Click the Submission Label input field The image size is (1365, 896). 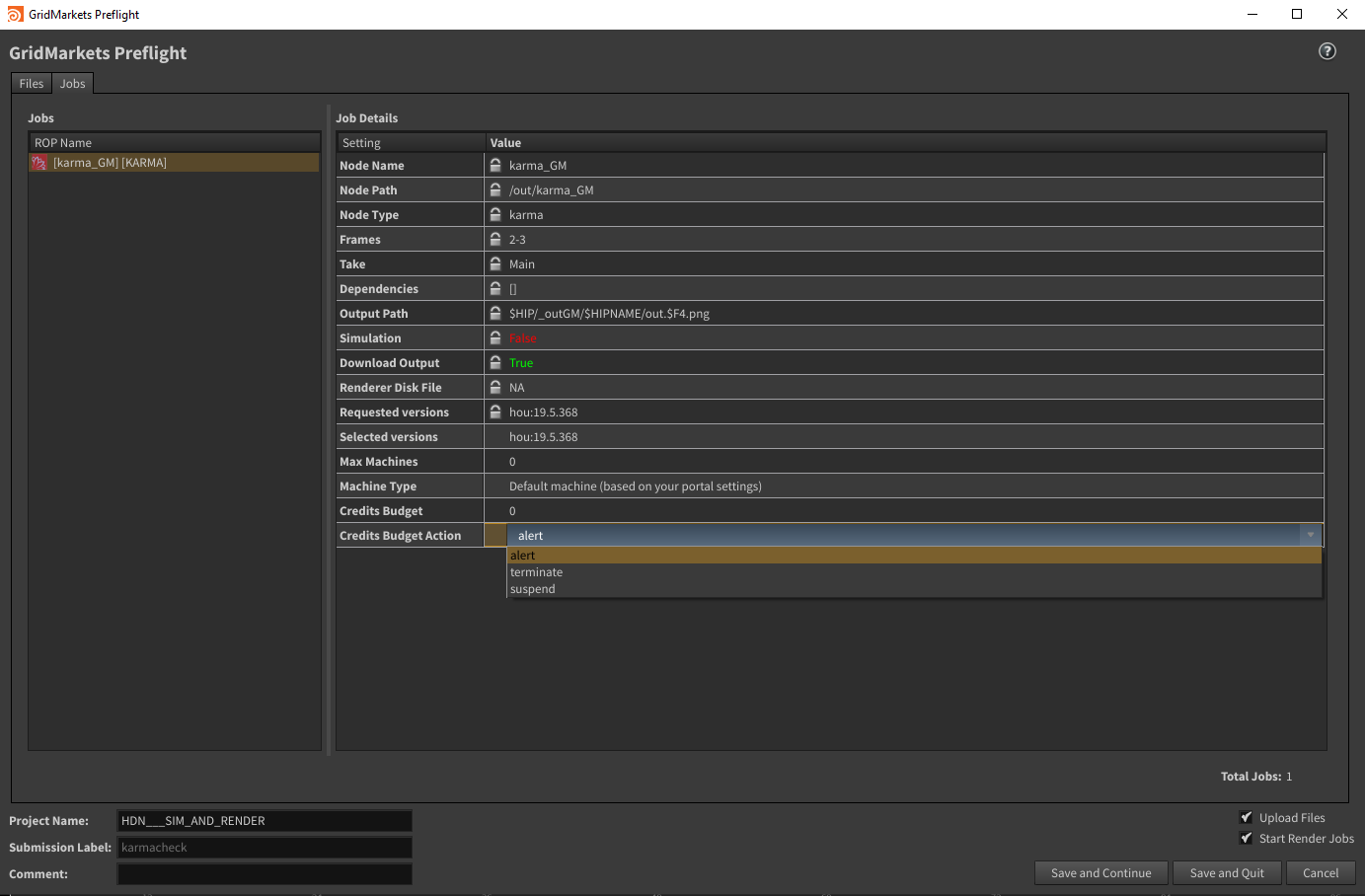pyautogui.click(x=265, y=848)
